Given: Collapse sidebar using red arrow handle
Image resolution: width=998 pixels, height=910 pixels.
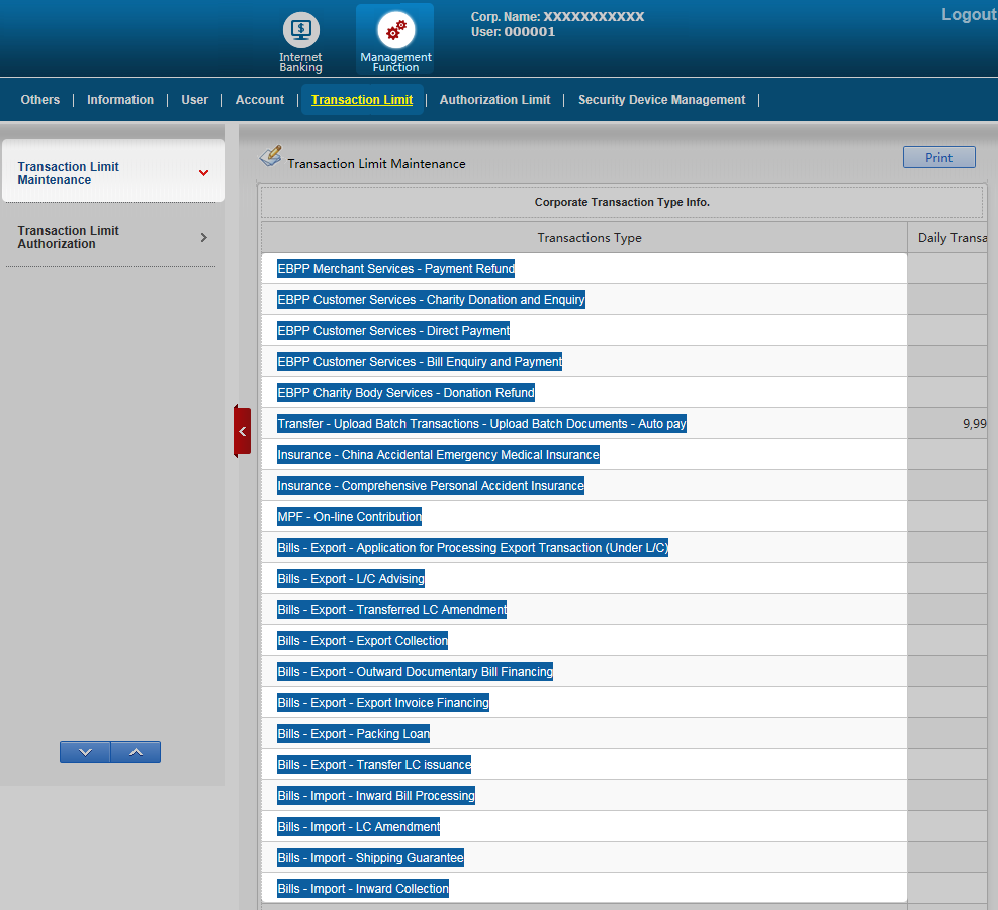Looking at the screenshot, I should 242,431.
